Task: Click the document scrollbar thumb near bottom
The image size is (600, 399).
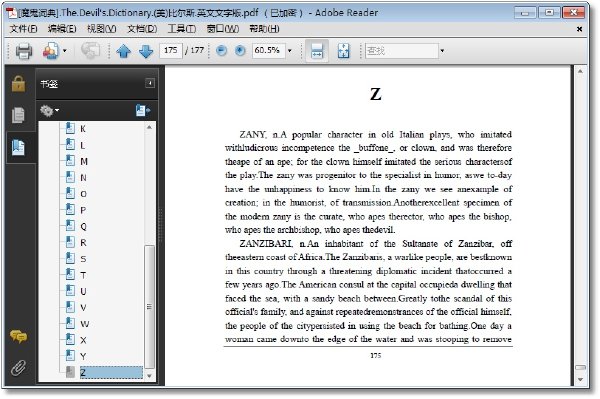Action: coord(580,368)
